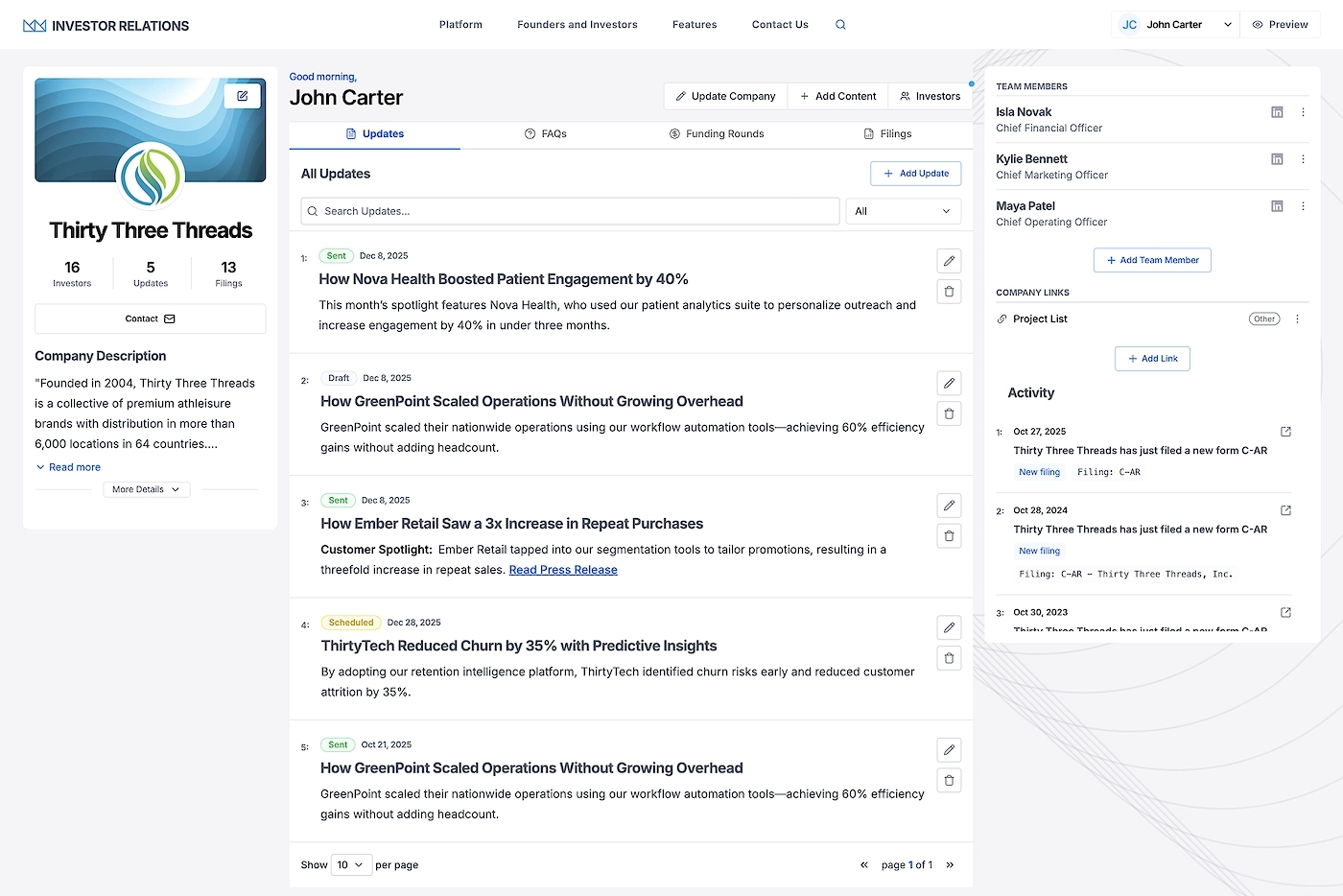Open Isla Novak's LinkedIn profile icon
This screenshot has width=1343, height=896.
point(1277,112)
